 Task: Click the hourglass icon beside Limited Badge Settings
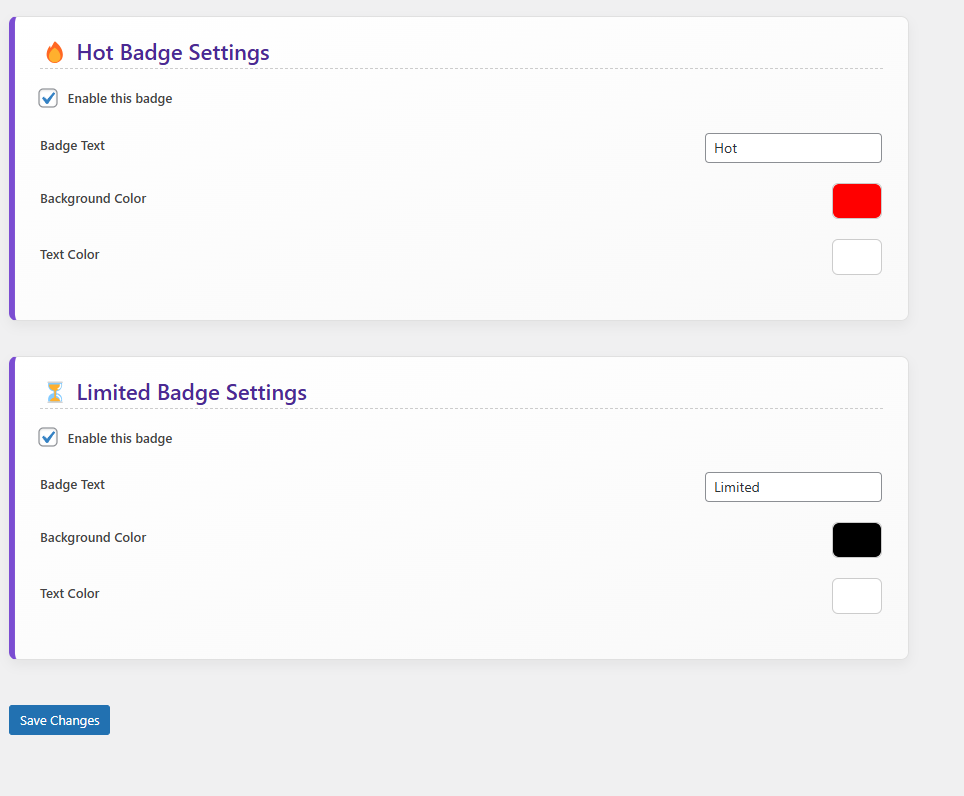coord(55,392)
